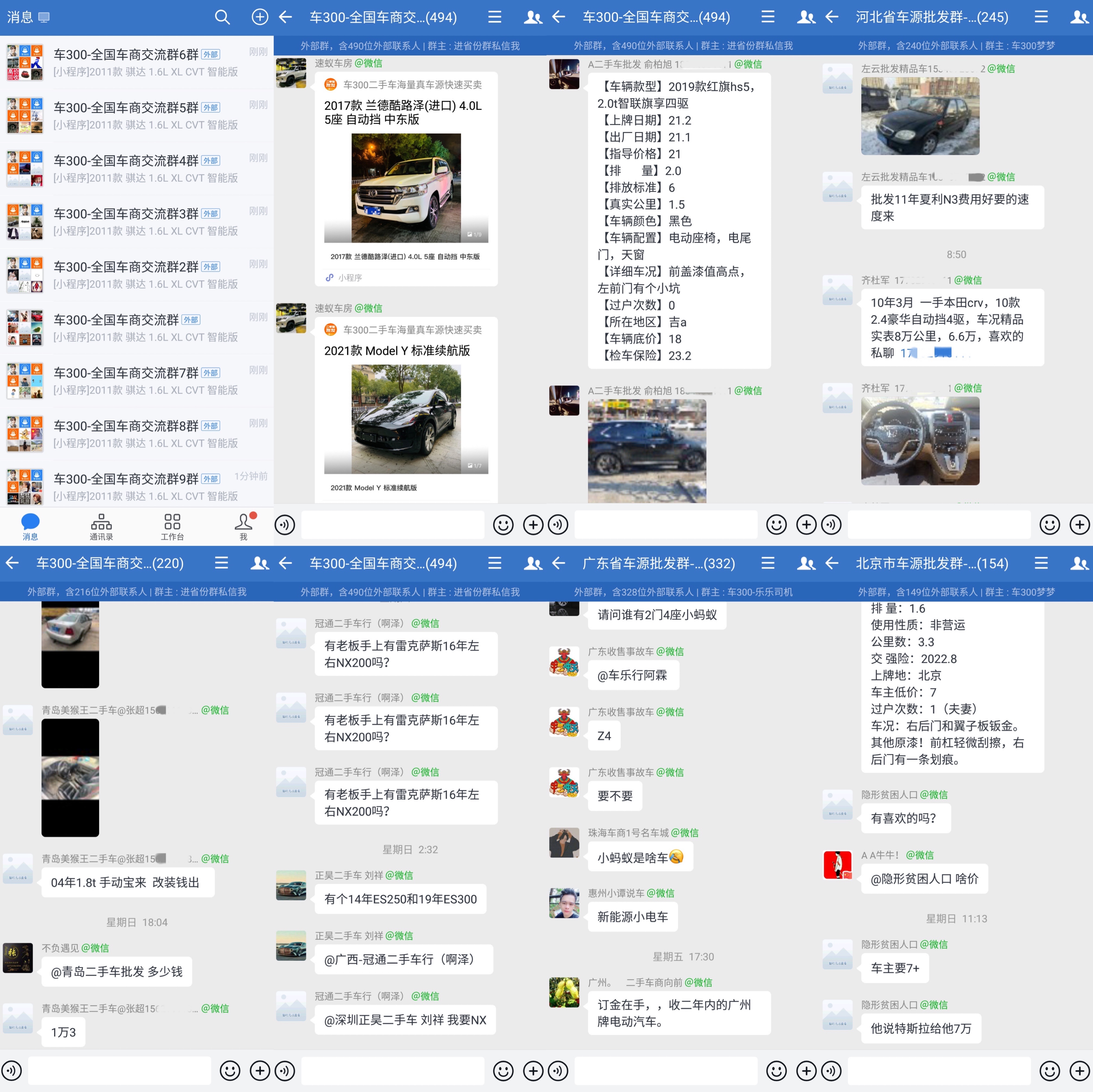Click the search icon in message list header
This screenshot has height=1092, width=1093.
click(222, 18)
